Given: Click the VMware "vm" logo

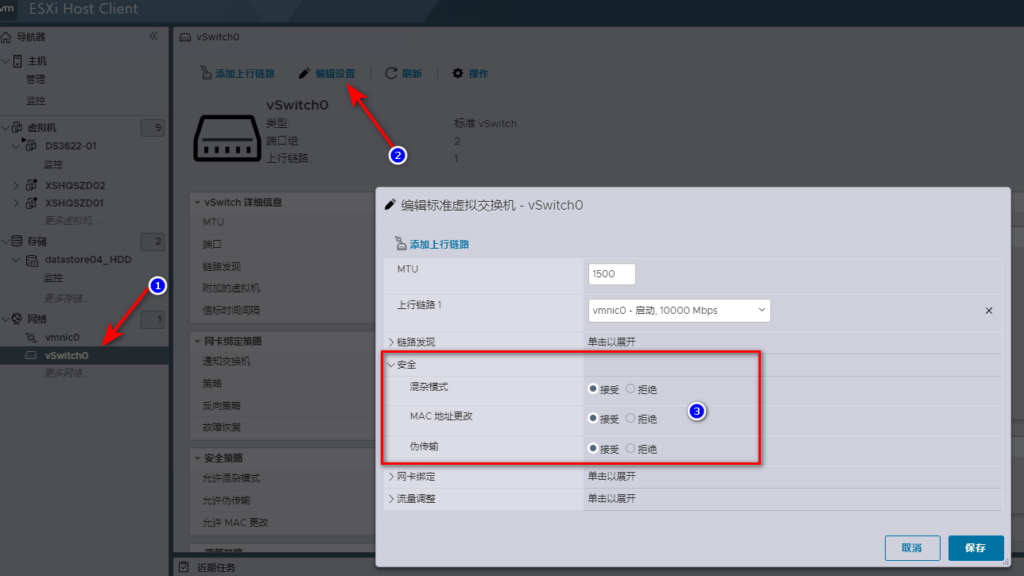Looking at the screenshot, I should tap(7, 8).
